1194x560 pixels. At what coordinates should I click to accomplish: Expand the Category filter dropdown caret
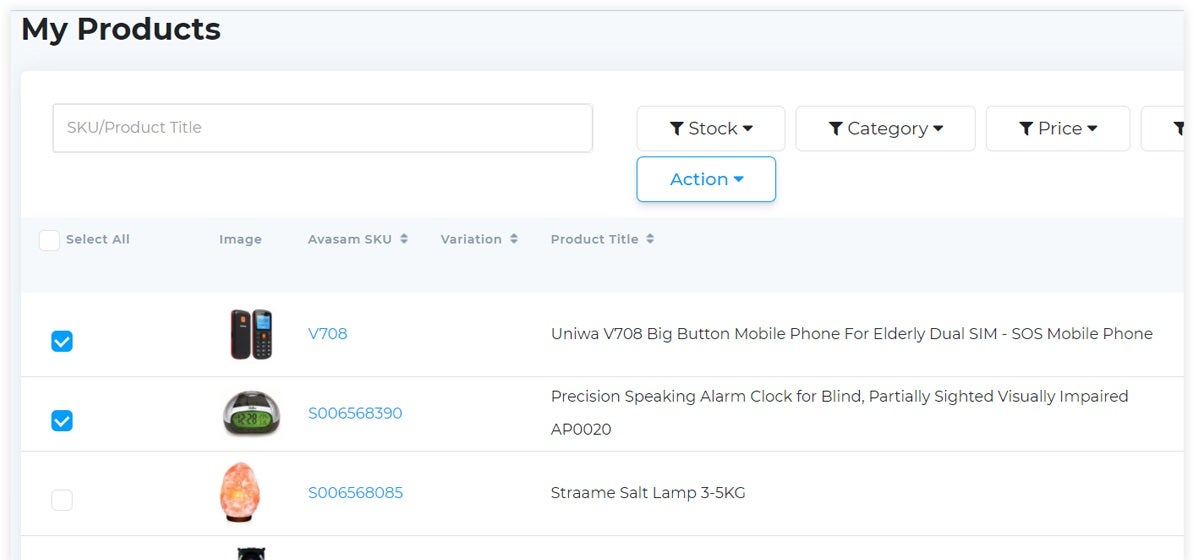click(938, 129)
